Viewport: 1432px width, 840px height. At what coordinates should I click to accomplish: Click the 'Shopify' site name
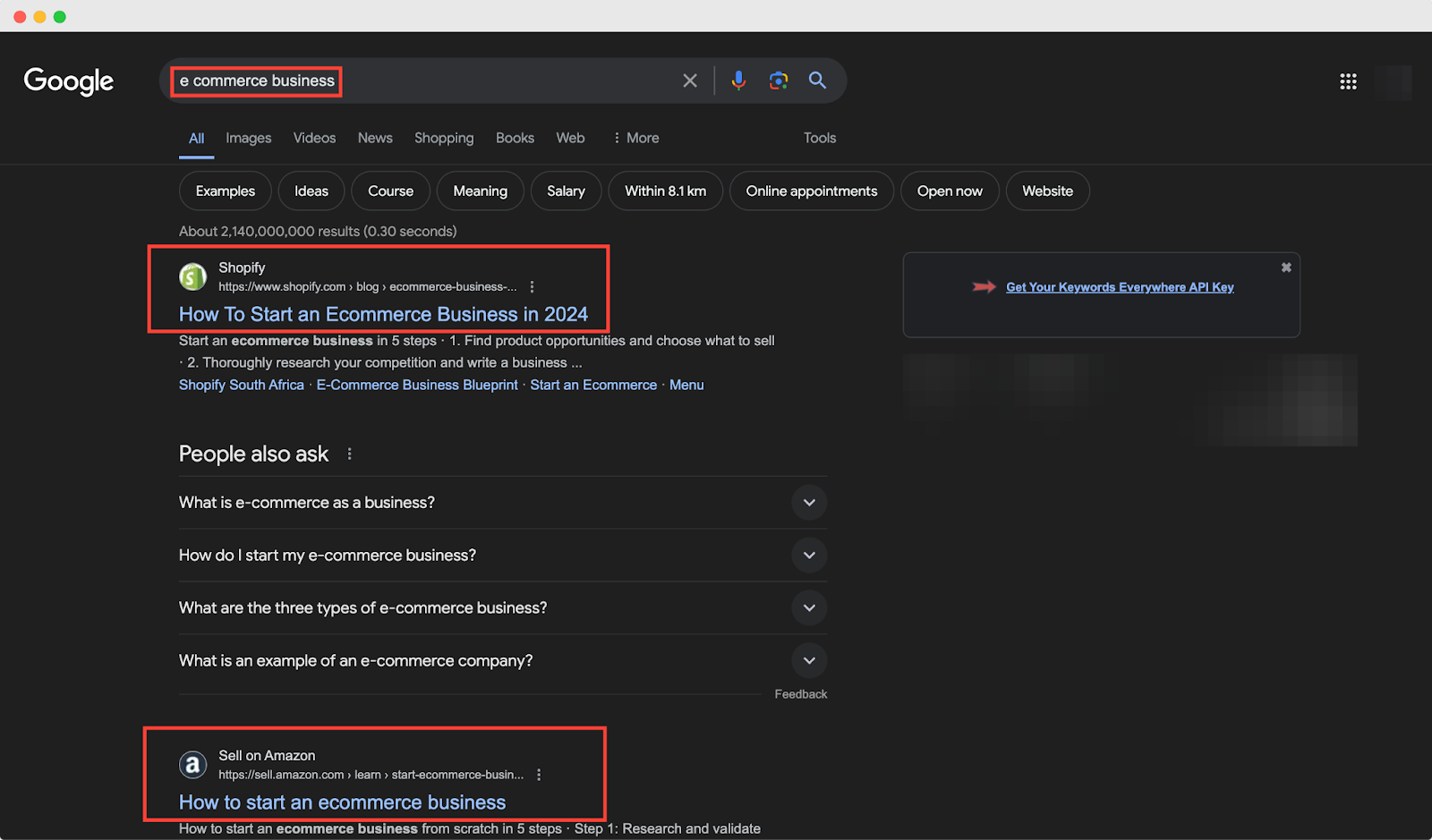click(x=242, y=267)
